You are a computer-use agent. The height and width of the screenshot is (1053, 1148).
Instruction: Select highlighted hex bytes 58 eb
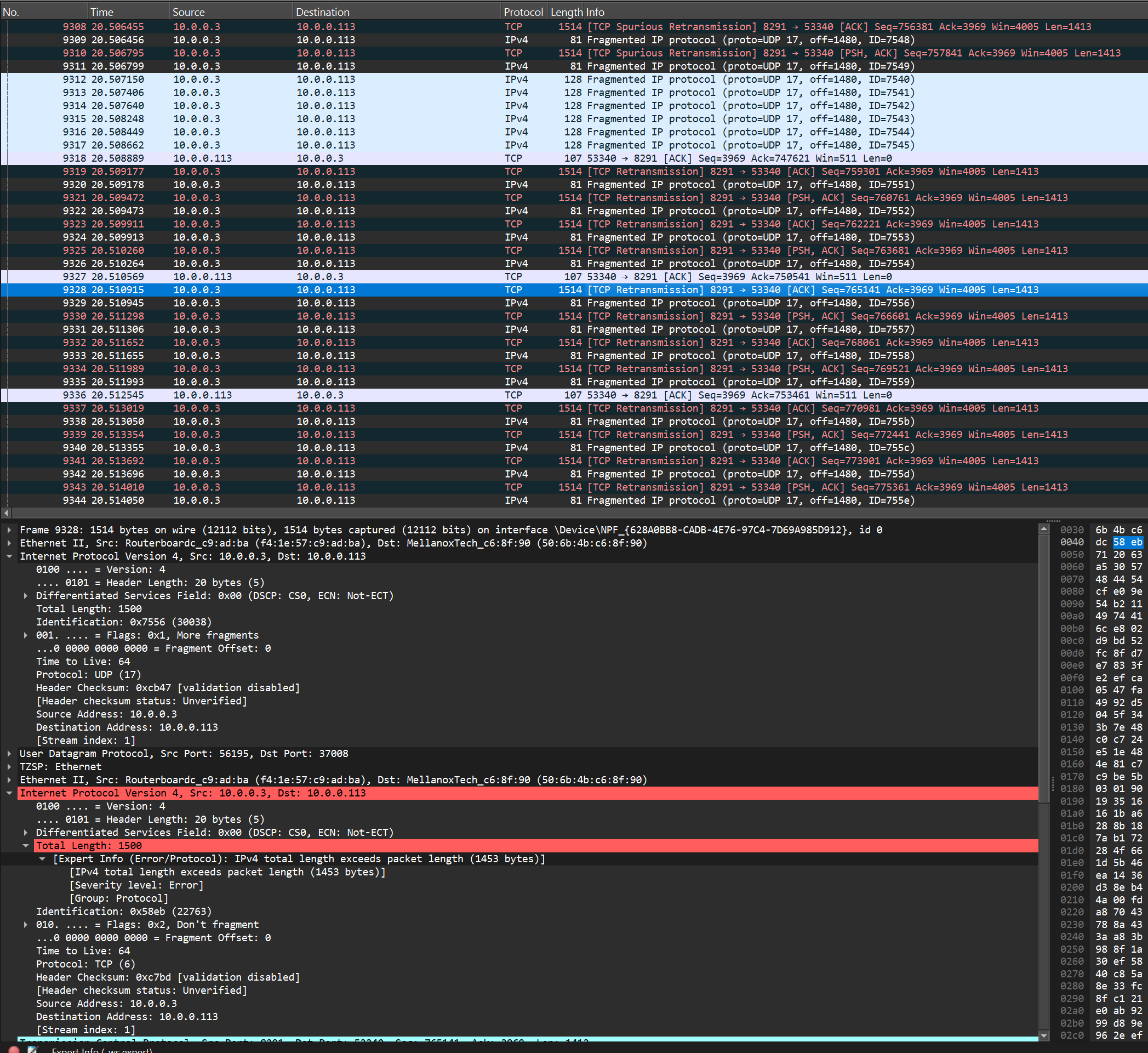pos(1128,542)
